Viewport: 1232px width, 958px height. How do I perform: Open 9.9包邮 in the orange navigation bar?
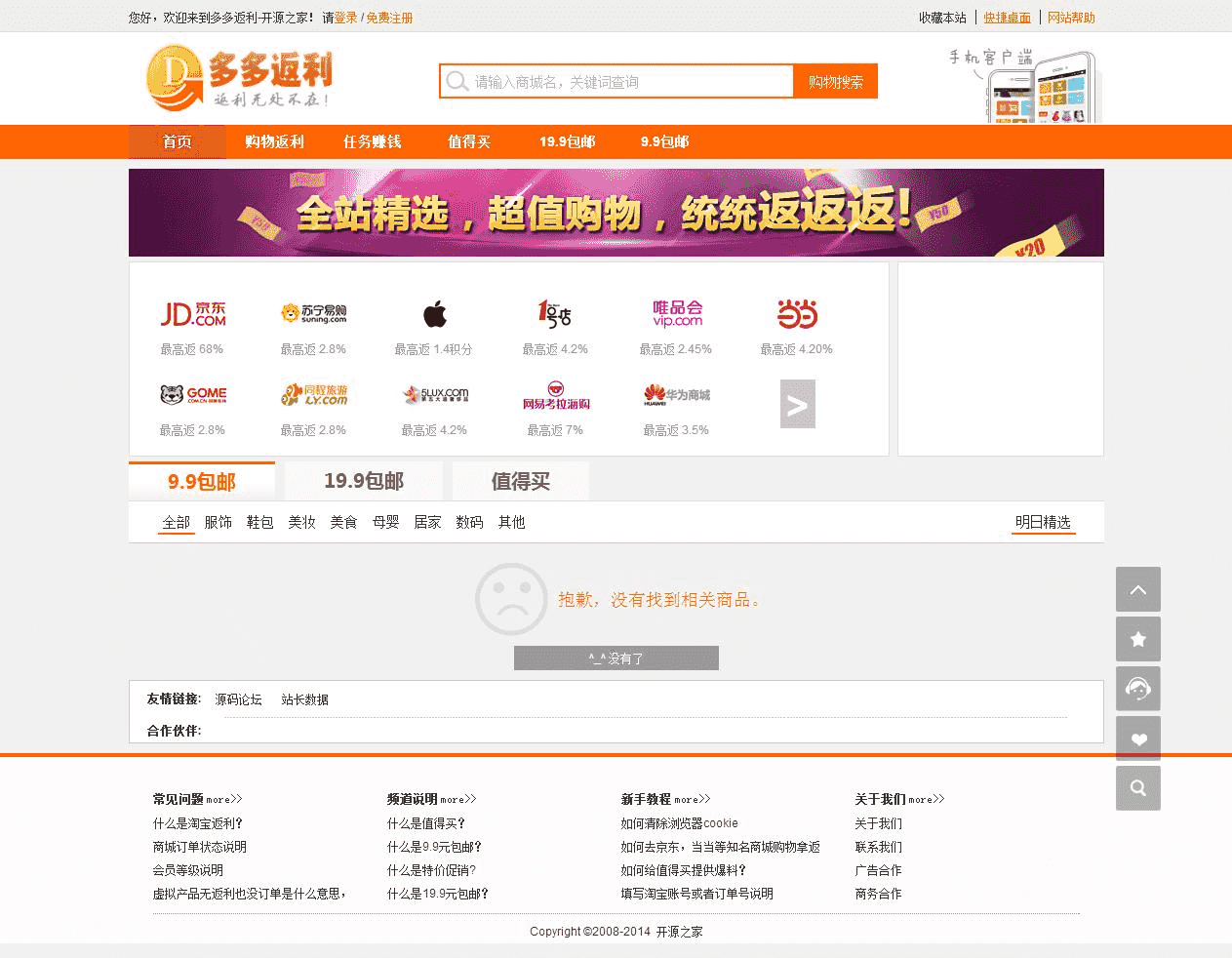(x=664, y=141)
